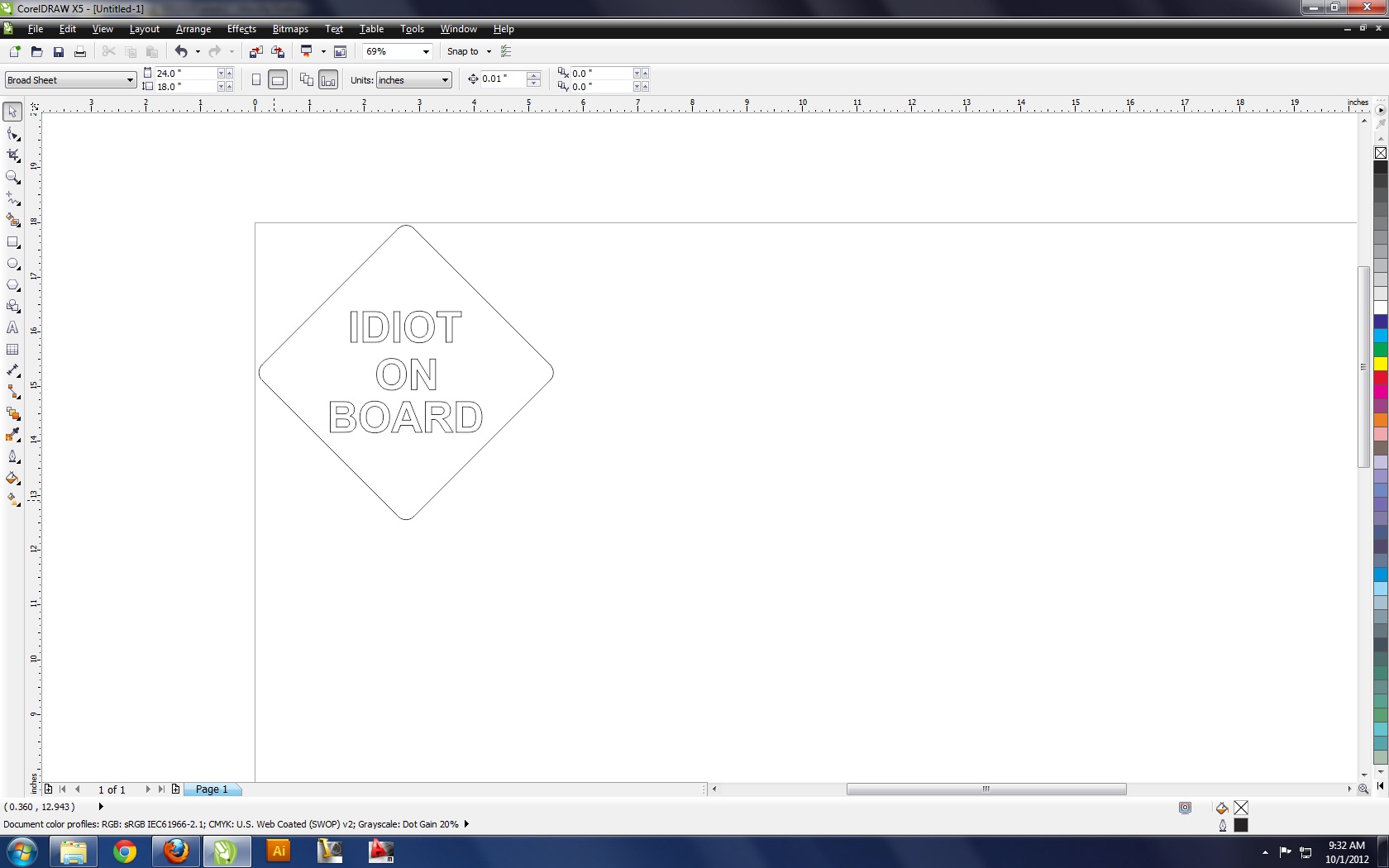This screenshot has width=1389, height=868.
Task: Toggle apply layout to all pages
Action: 307,80
